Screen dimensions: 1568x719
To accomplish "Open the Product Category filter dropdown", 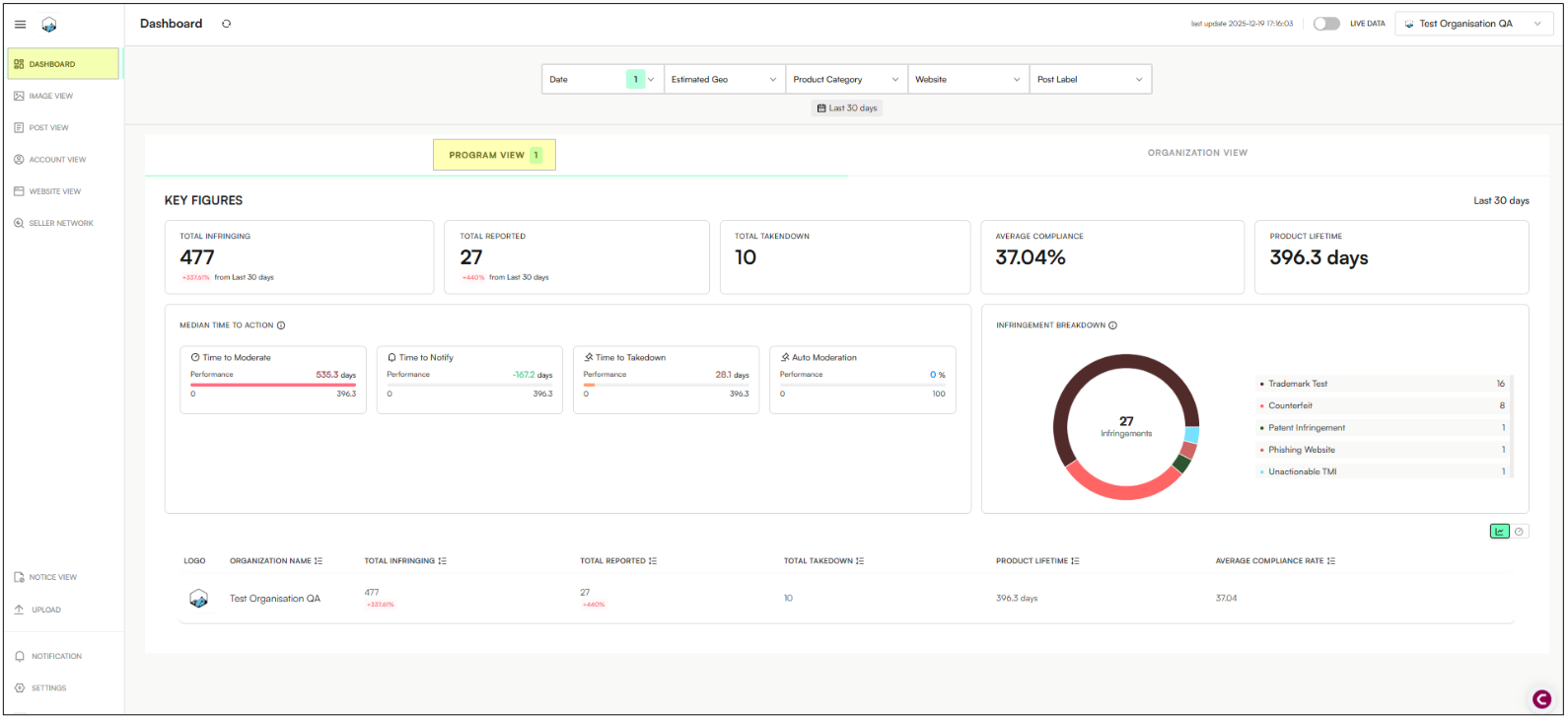I will click(x=846, y=80).
